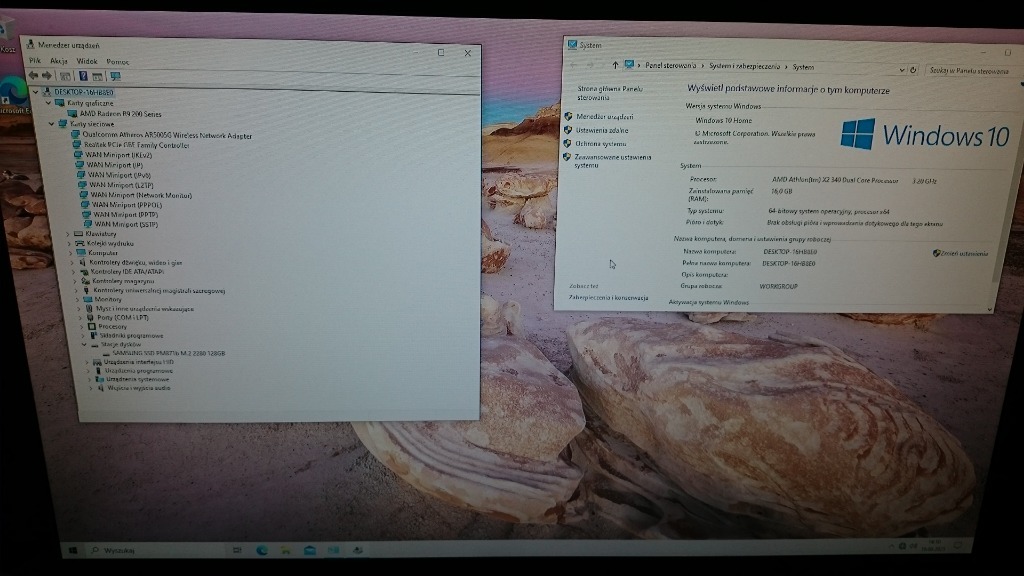Collapse the Karty graficzne category
Image resolution: width=1024 pixels, height=576 pixels.
48,103
